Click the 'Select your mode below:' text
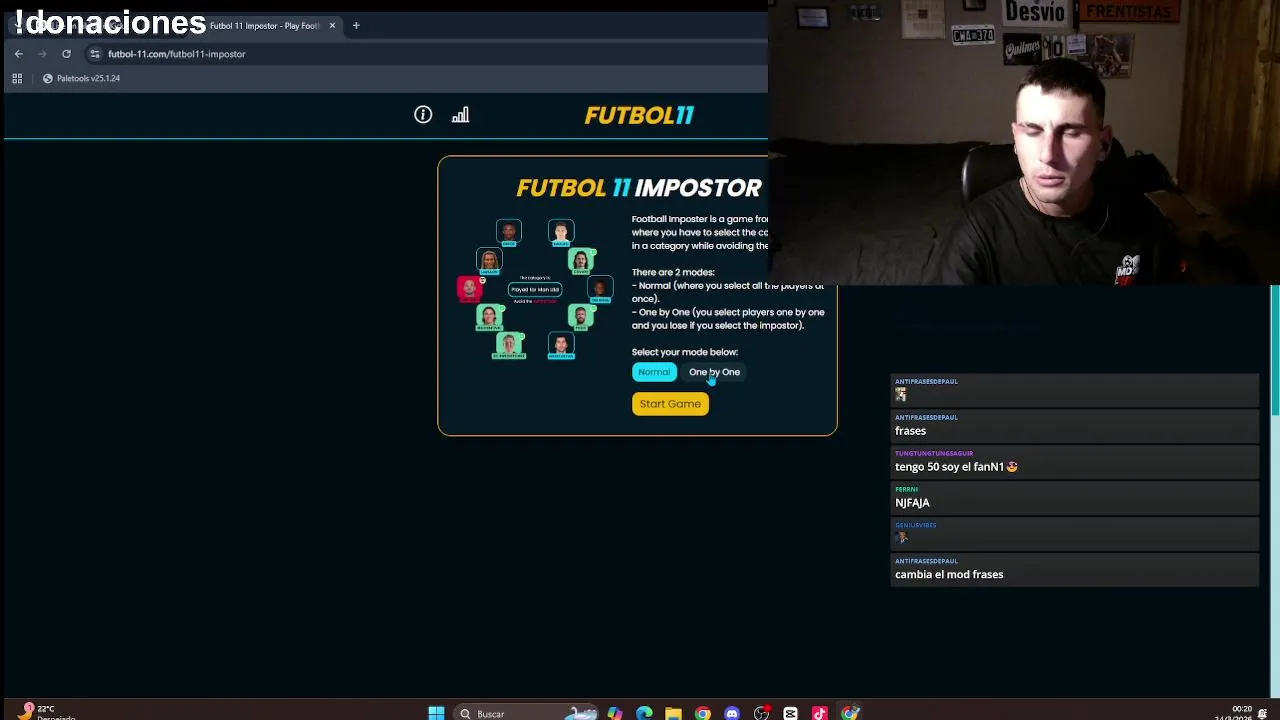This screenshot has height=720, width=1280. point(685,352)
